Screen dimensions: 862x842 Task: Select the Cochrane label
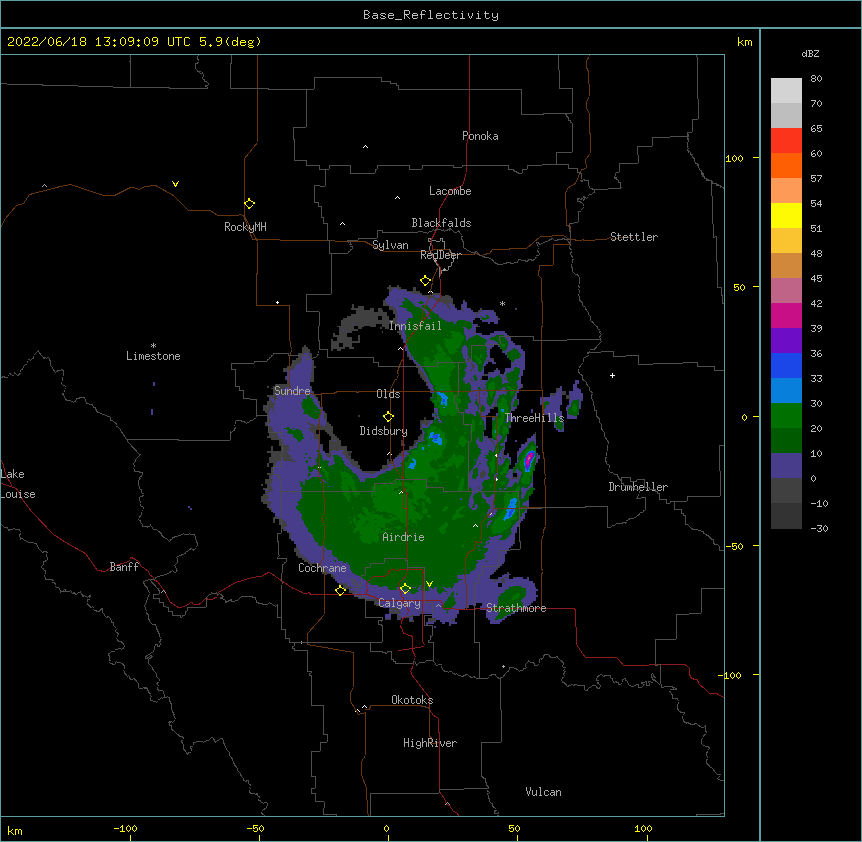pyautogui.click(x=322, y=568)
